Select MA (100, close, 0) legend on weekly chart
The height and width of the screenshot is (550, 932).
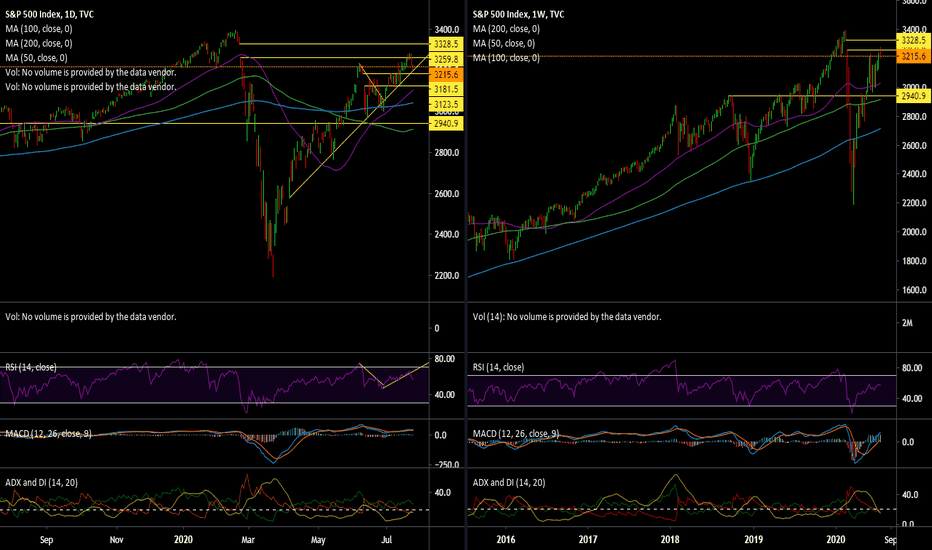506,58
